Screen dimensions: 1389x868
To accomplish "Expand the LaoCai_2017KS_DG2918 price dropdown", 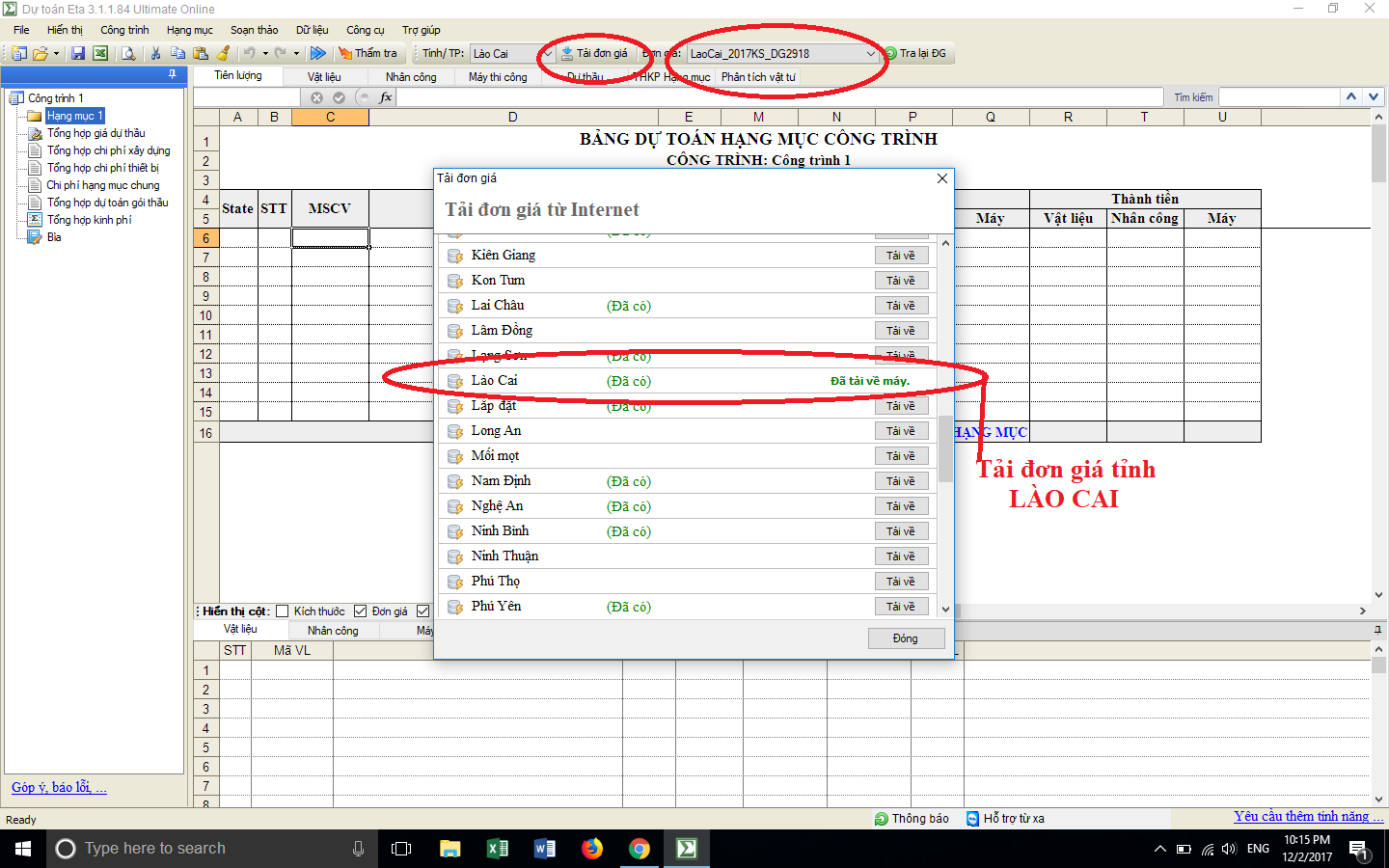I will pos(870,54).
